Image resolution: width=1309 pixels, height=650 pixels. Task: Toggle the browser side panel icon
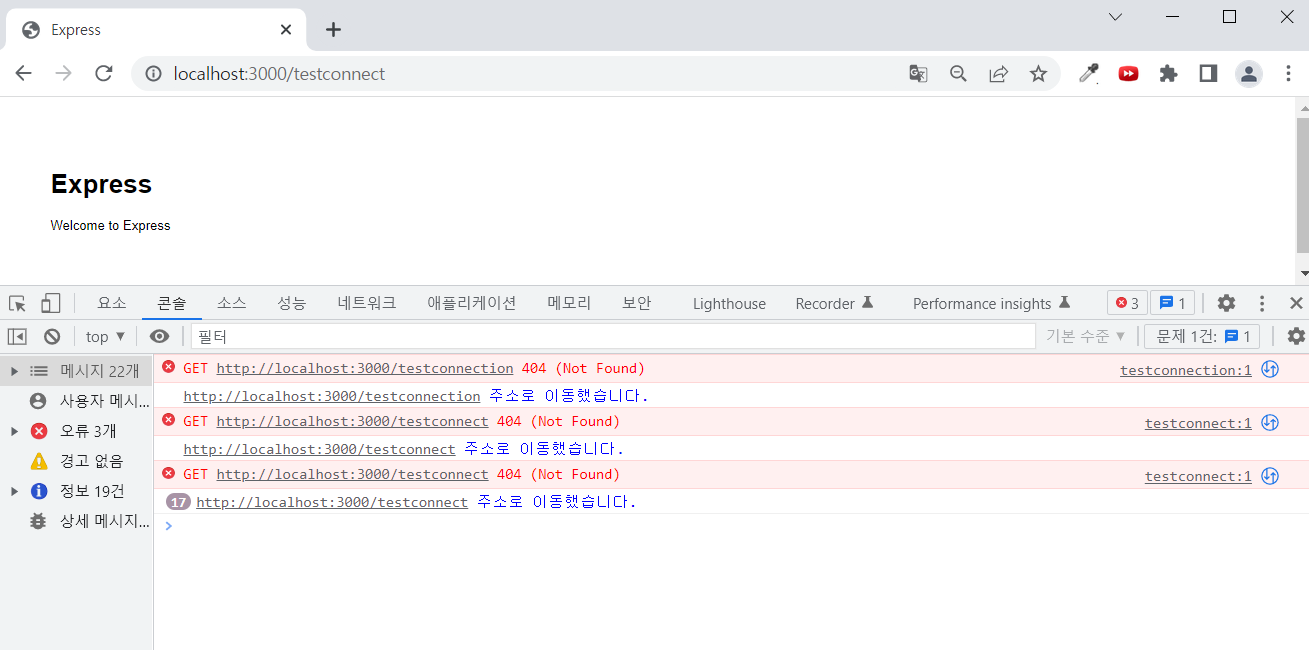1208,73
